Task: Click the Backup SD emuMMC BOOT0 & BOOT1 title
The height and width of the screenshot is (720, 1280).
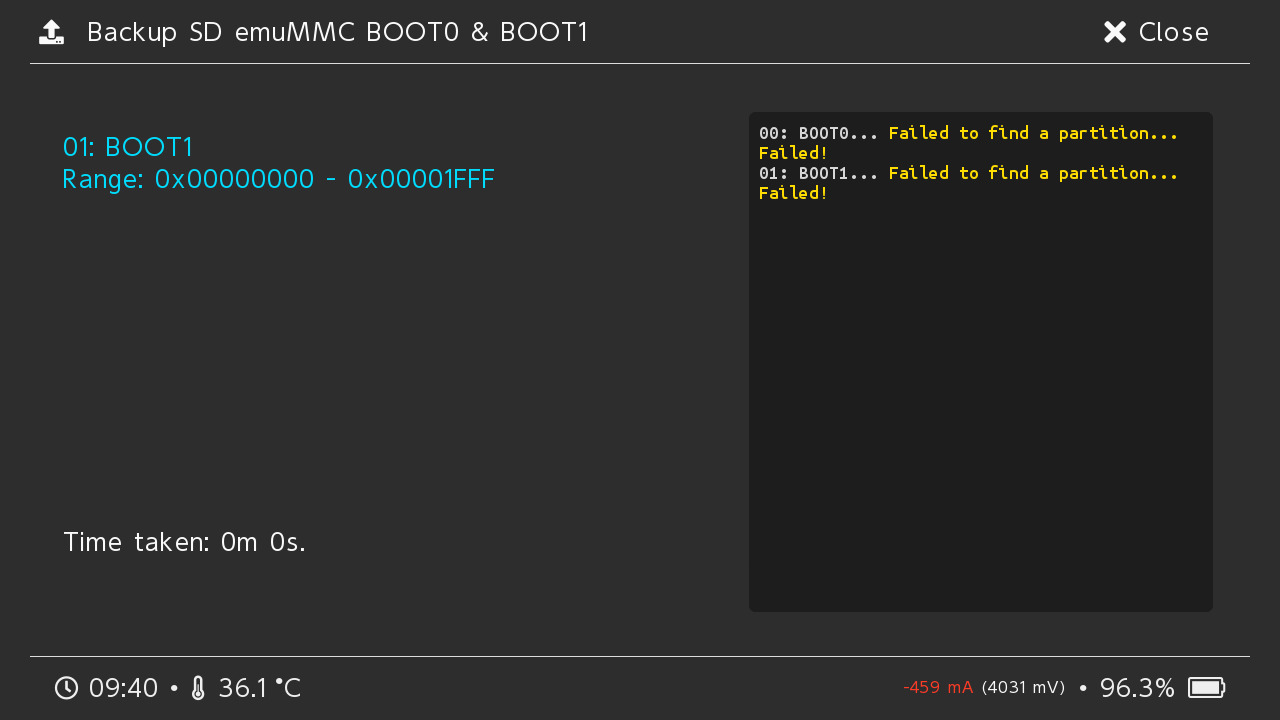Action: [x=335, y=32]
